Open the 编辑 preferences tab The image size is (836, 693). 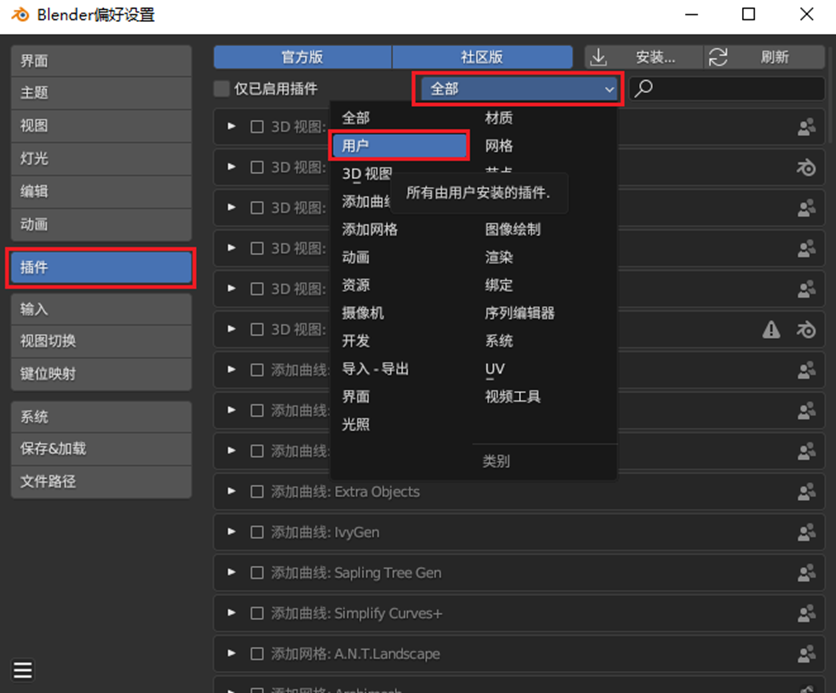101,191
